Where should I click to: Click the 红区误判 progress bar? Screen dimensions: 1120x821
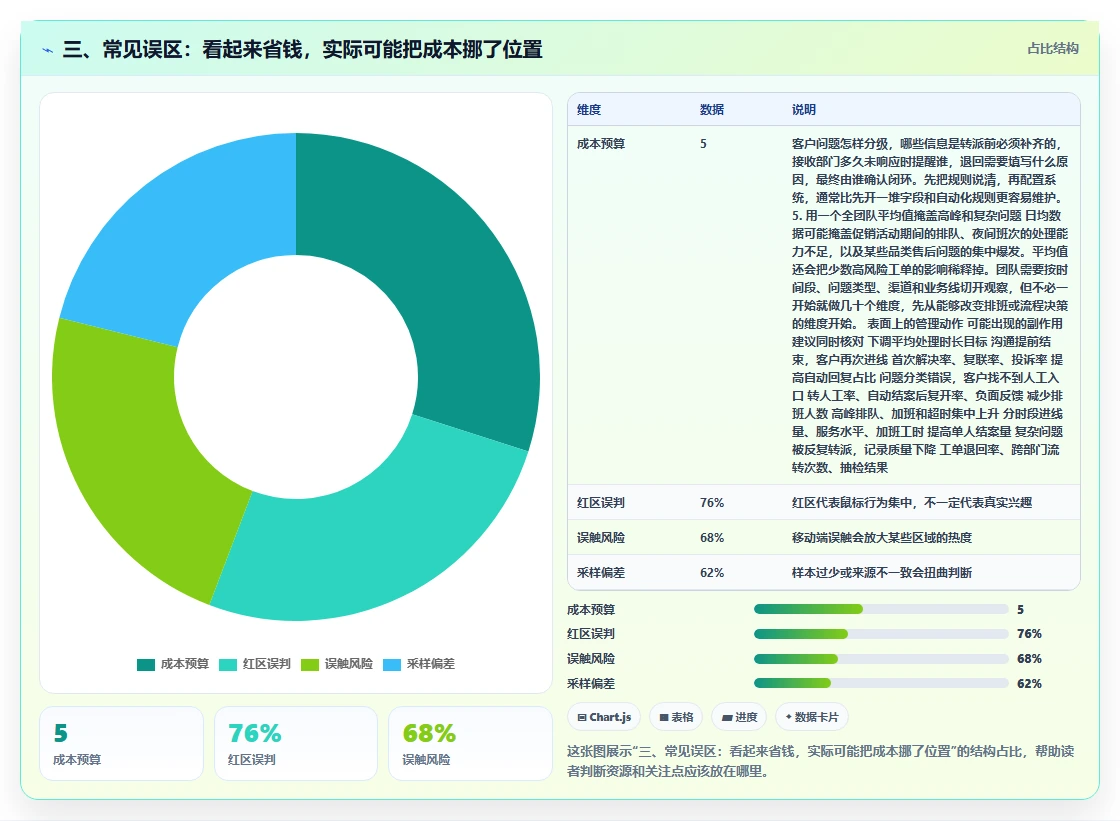(x=881, y=634)
